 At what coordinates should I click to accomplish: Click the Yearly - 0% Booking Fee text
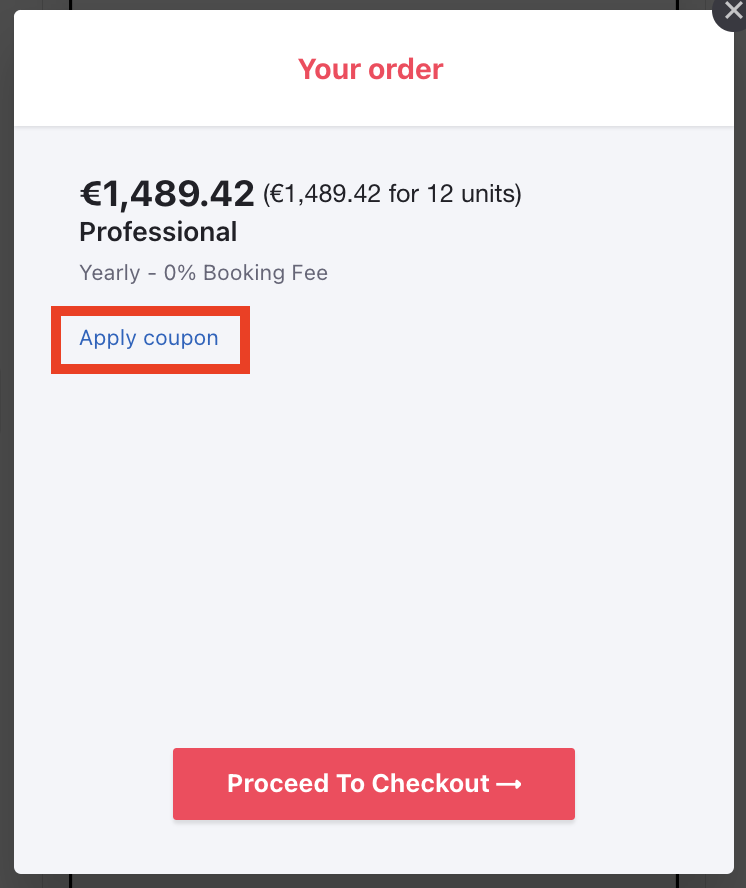[x=203, y=272]
